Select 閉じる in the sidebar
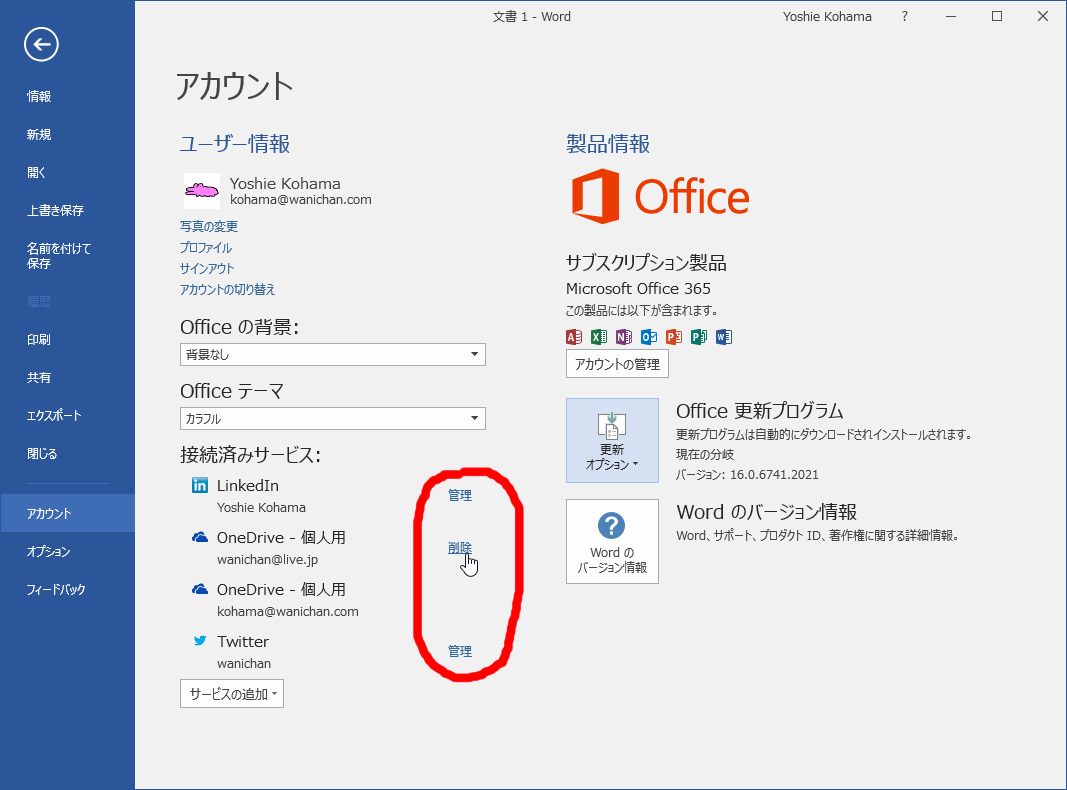Screen dimensions: 1067x790 pyautogui.click(x=42, y=454)
